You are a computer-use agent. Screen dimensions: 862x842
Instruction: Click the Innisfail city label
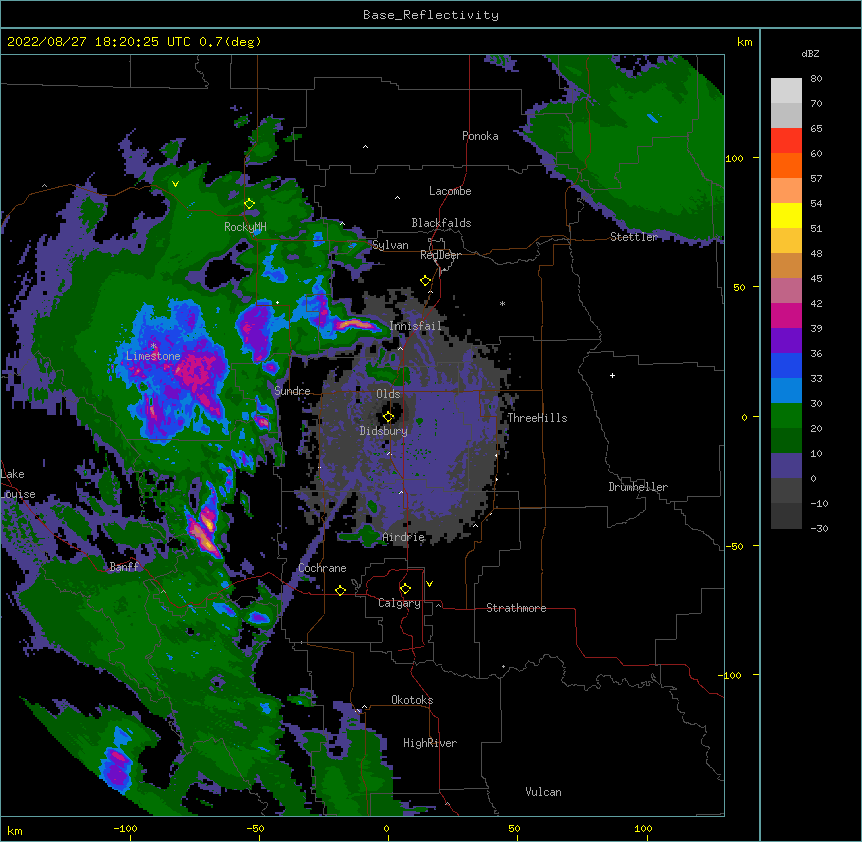tap(415, 326)
